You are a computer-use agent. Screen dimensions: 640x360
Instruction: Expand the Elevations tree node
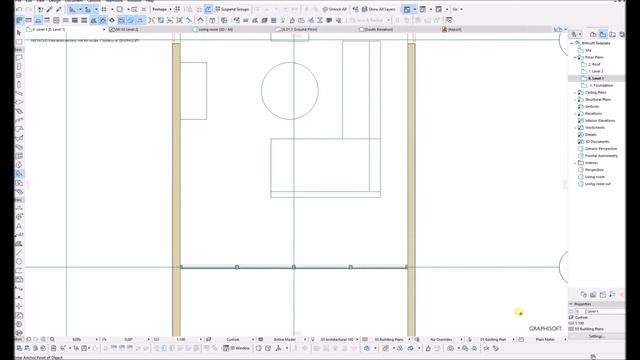(575, 113)
